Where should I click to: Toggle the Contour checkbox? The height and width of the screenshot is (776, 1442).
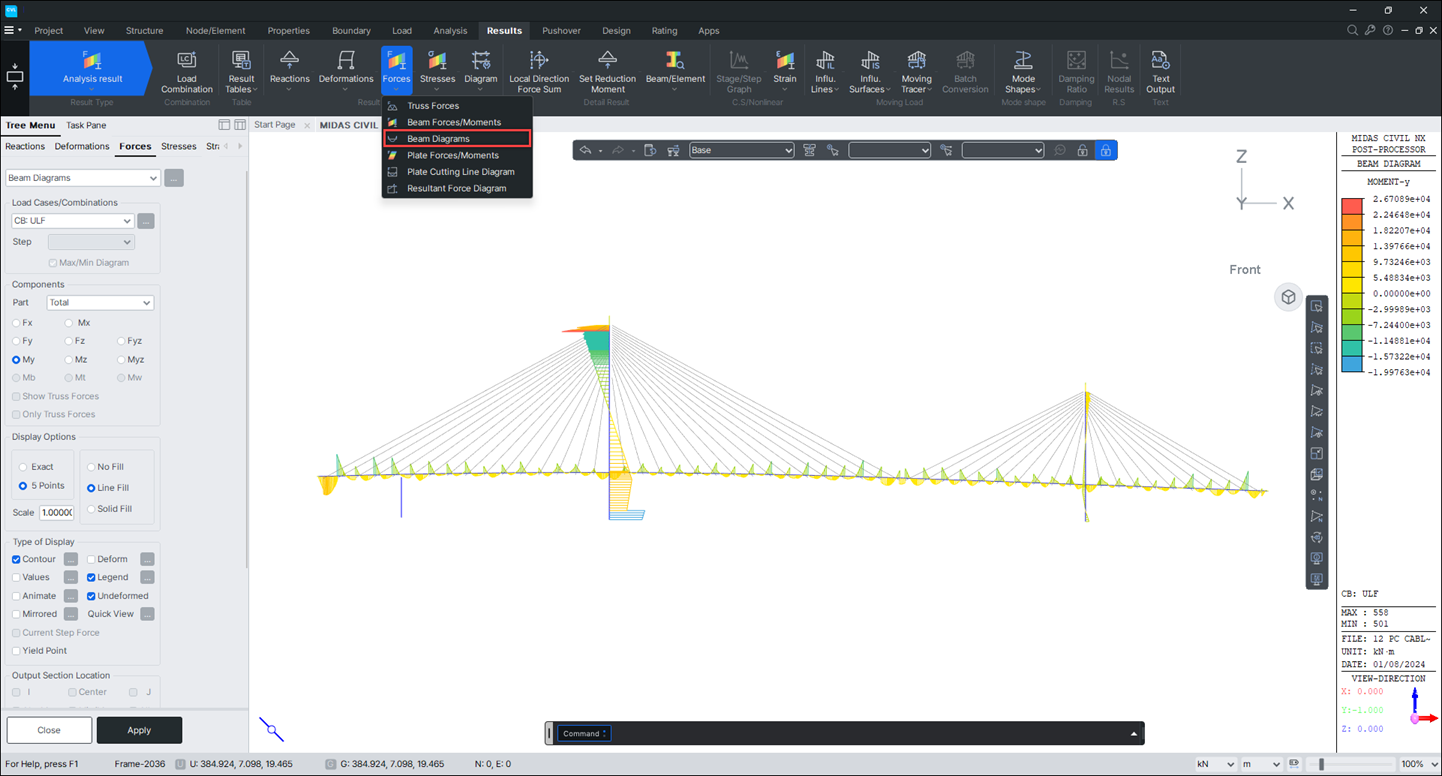click(x=16, y=559)
